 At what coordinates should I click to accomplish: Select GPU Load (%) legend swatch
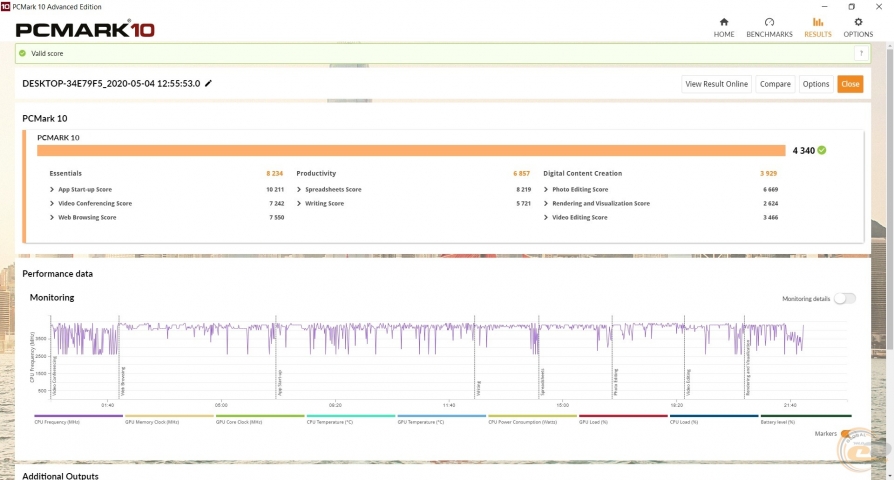pos(623,416)
